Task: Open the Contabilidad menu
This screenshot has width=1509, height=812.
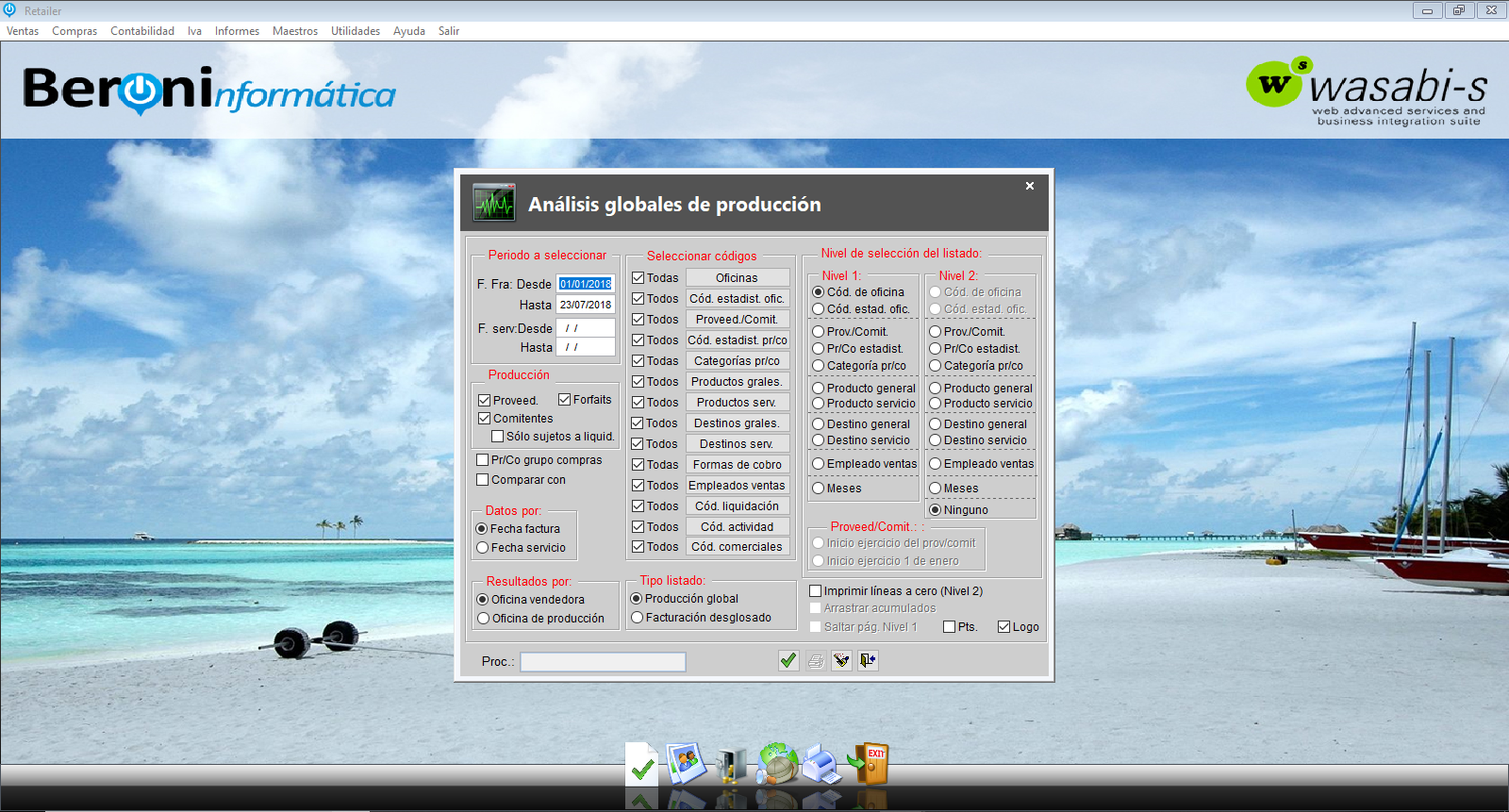Action: pos(142,31)
